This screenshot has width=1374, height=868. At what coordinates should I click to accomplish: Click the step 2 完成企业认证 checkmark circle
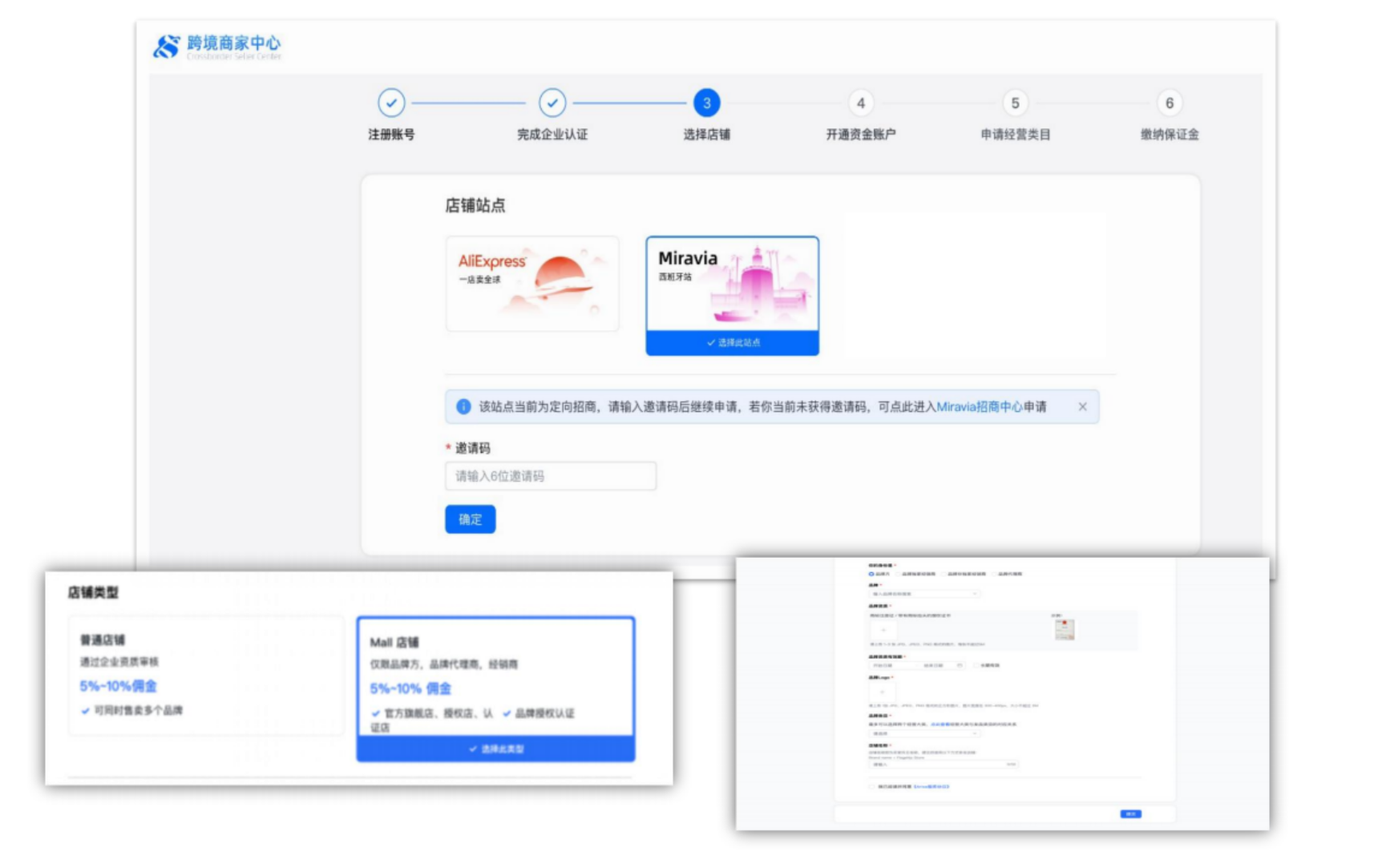pyautogui.click(x=552, y=103)
